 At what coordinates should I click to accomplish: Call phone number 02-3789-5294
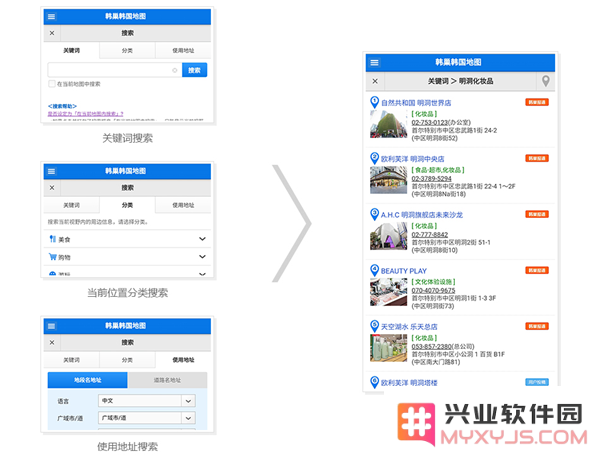click(431, 179)
